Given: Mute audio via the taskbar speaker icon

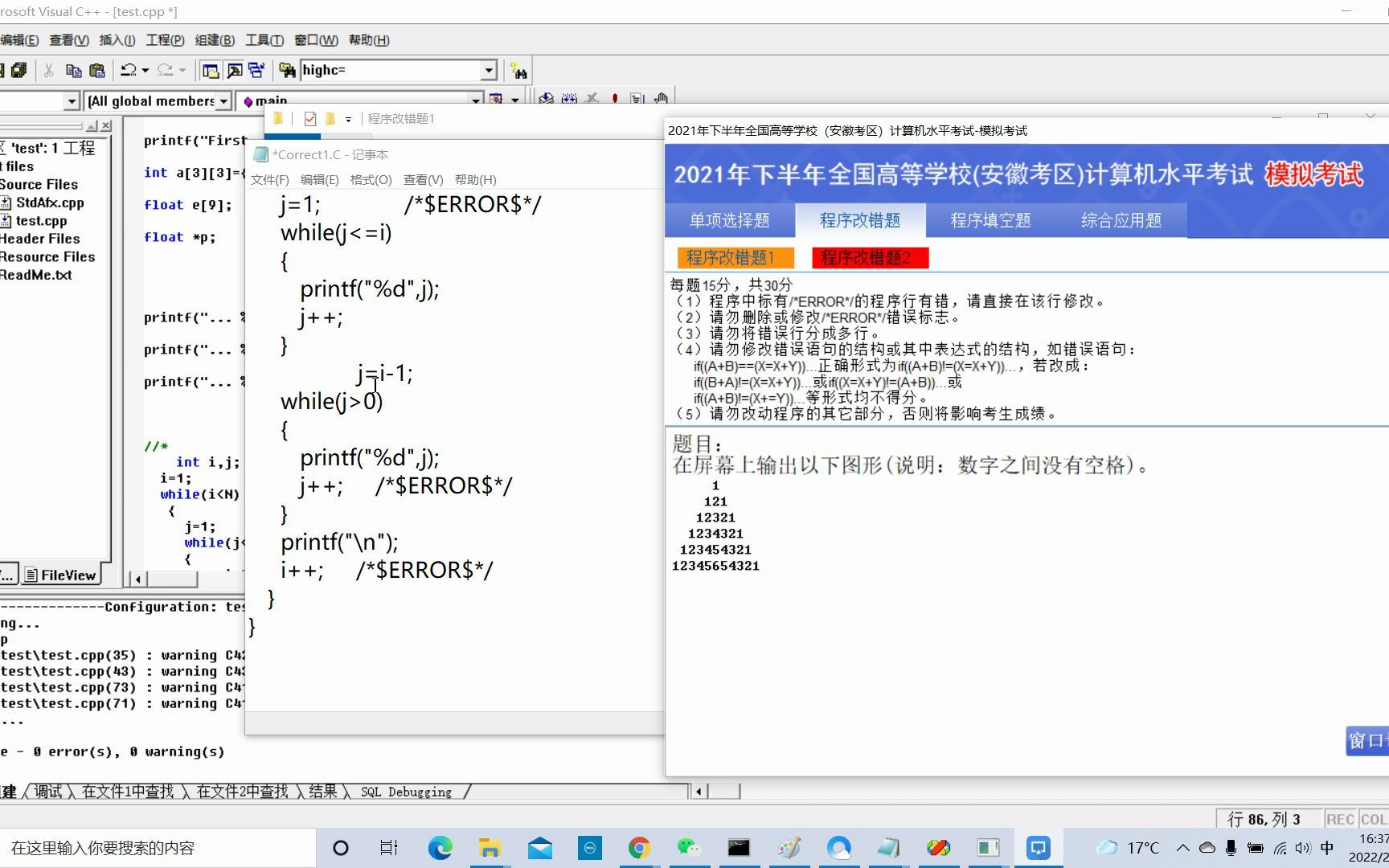Looking at the screenshot, I should tap(1302, 847).
